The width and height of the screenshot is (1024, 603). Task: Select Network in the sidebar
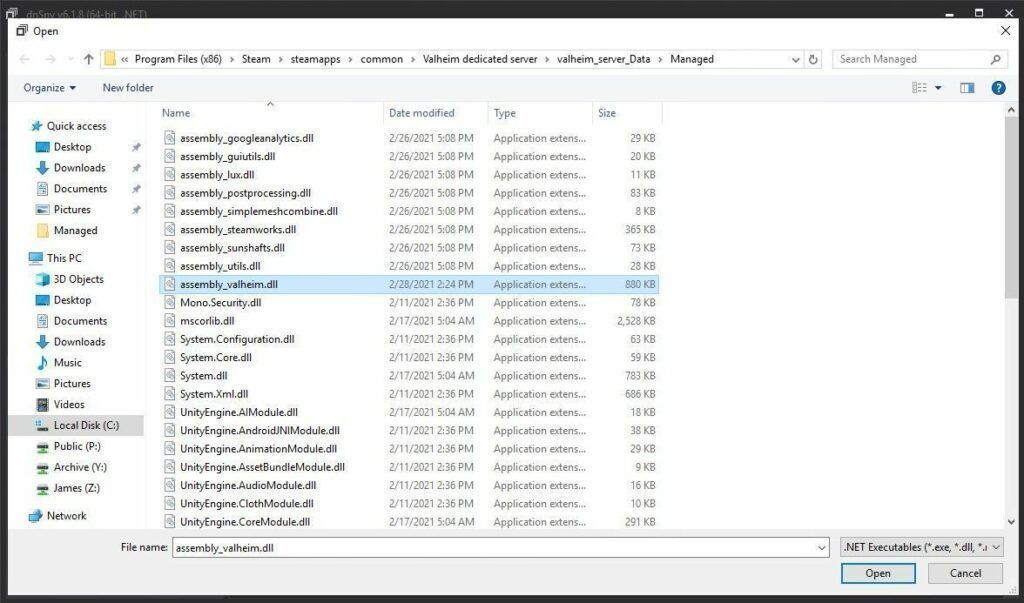click(66, 515)
